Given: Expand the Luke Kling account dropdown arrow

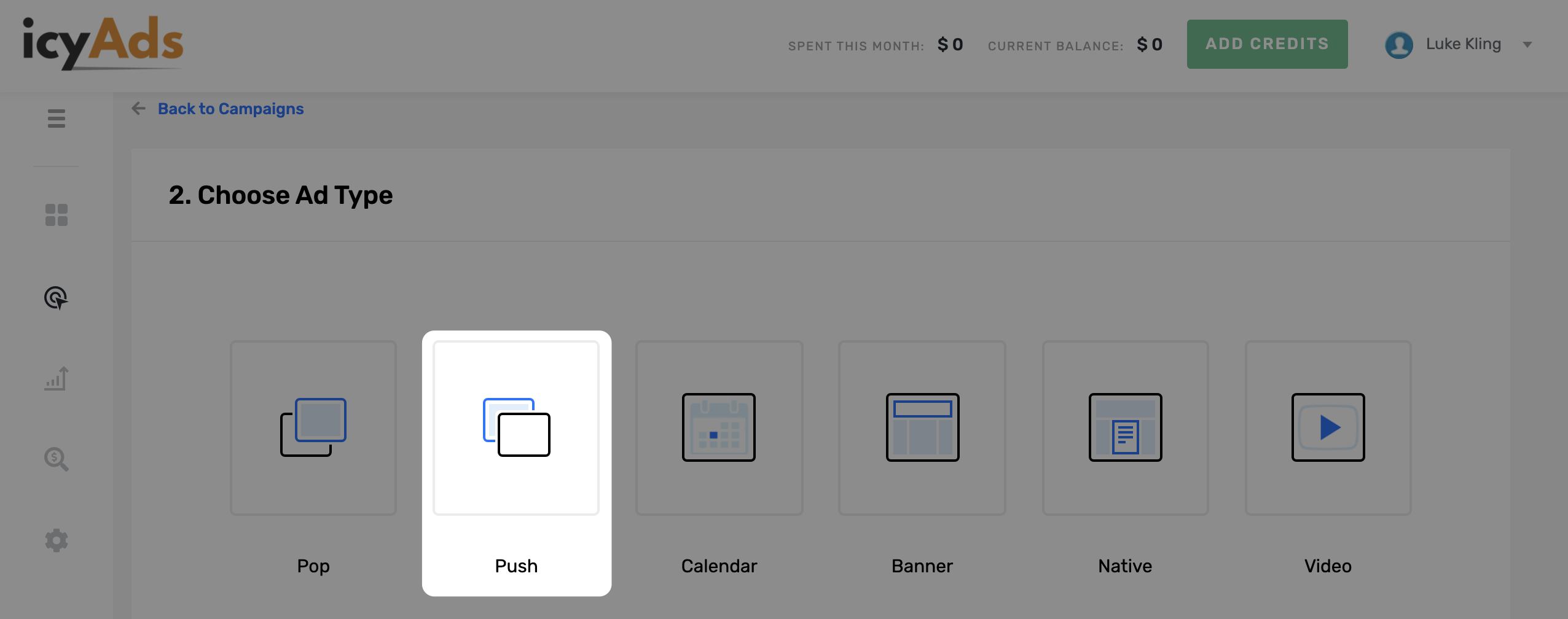Looking at the screenshot, I should (x=1527, y=45).
